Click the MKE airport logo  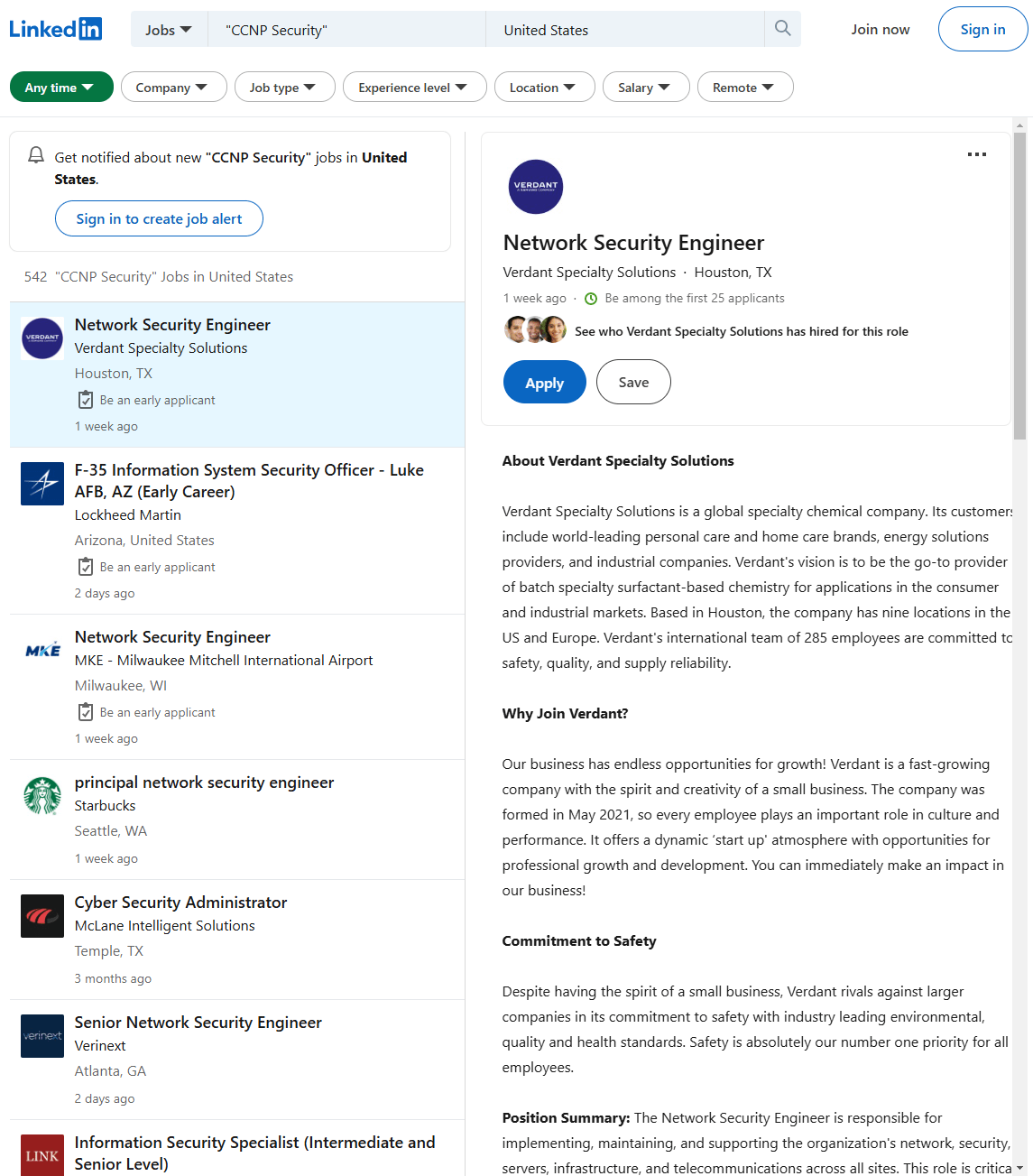42,651
